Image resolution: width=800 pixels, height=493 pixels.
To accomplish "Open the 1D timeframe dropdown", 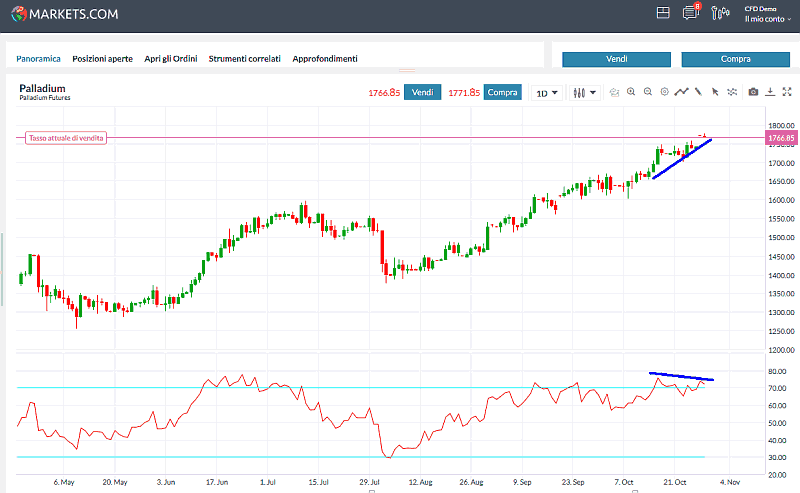I will (546, 93).
